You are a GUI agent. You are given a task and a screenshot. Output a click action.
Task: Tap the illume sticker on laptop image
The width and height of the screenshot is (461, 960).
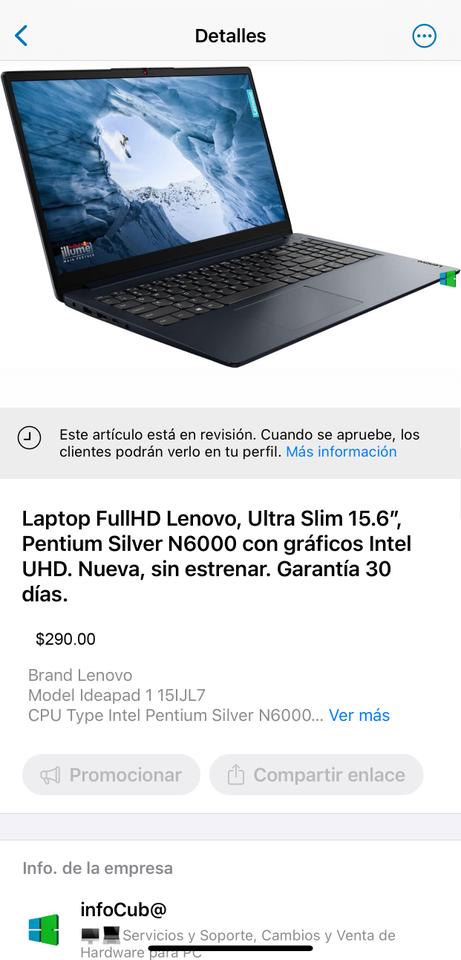[77, 250]
